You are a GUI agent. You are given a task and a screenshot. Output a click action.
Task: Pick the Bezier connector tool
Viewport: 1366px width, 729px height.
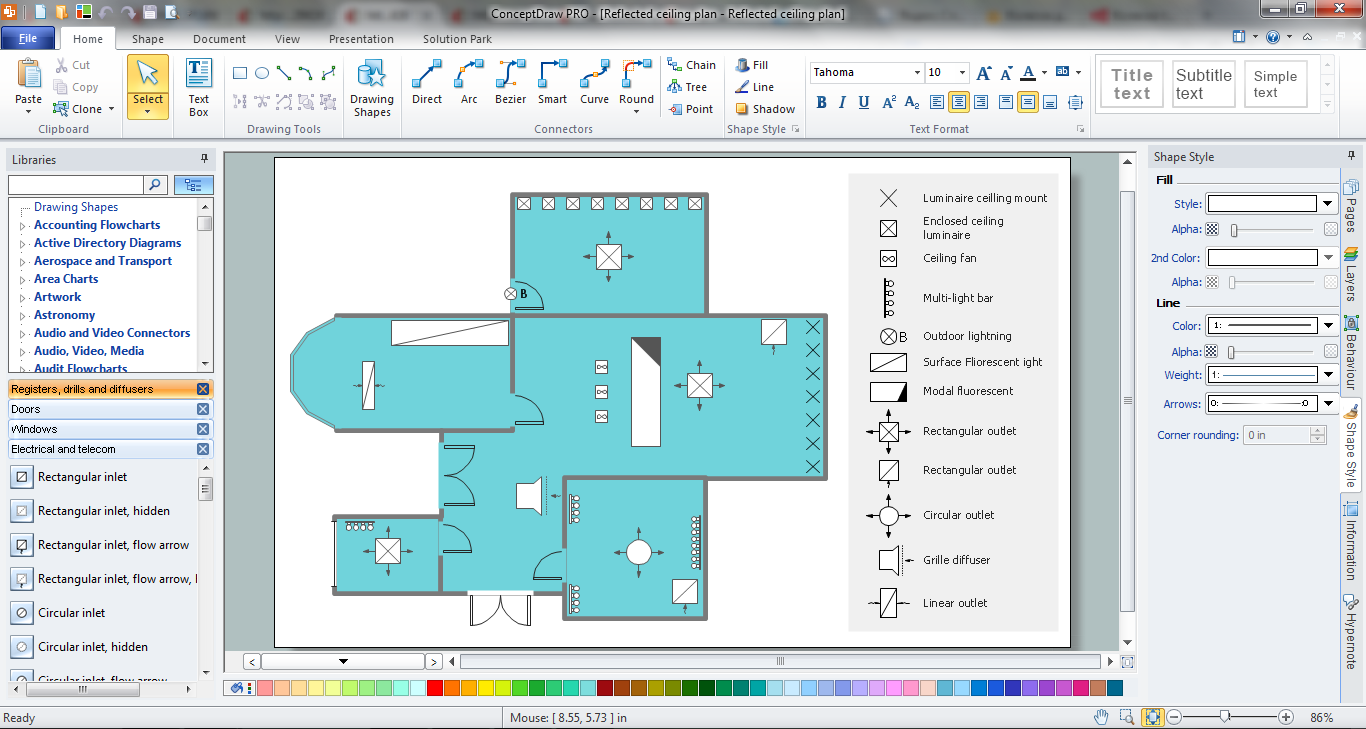510,82
